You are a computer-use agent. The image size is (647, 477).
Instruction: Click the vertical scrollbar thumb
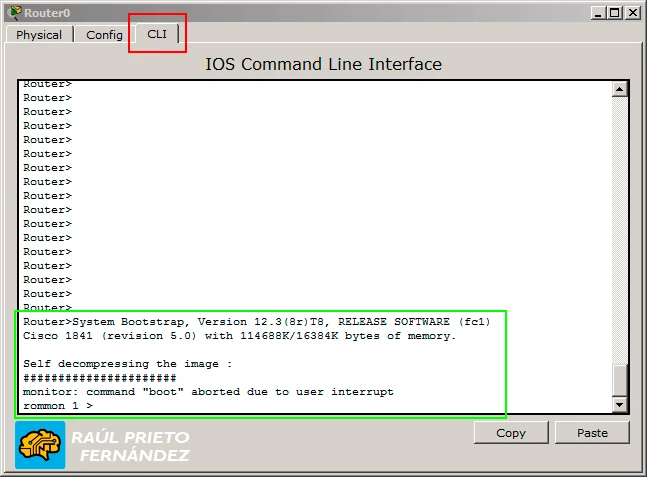click(x=619, y=380)
